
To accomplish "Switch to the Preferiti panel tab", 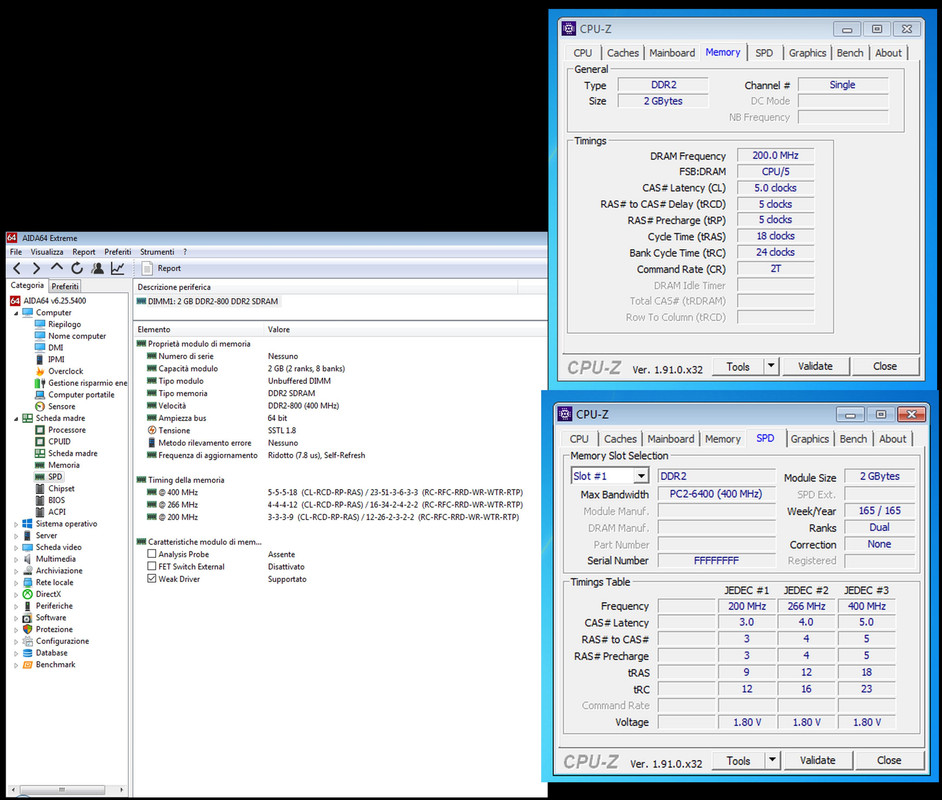I will click(65, 286).
